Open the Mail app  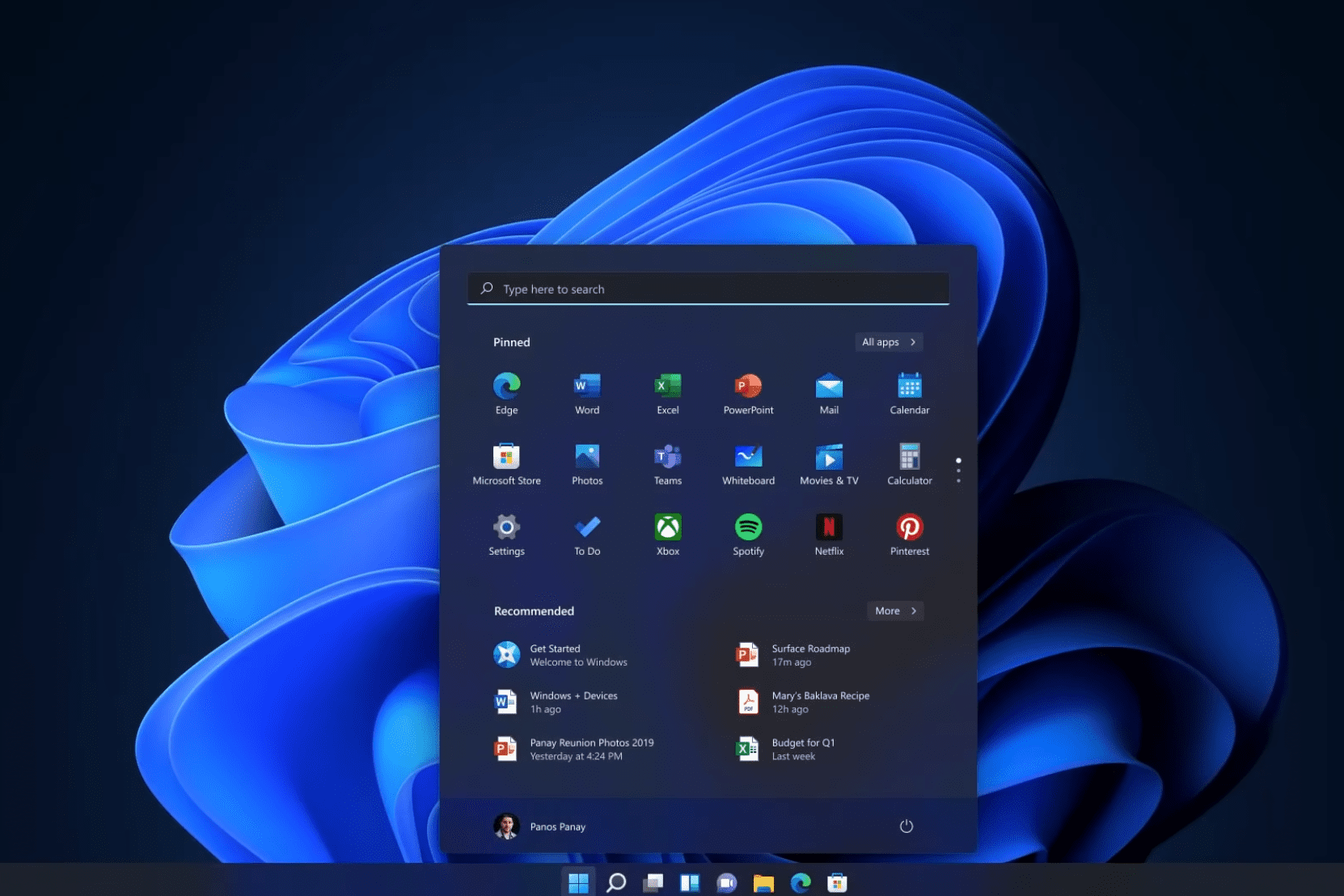pos(829,394)
